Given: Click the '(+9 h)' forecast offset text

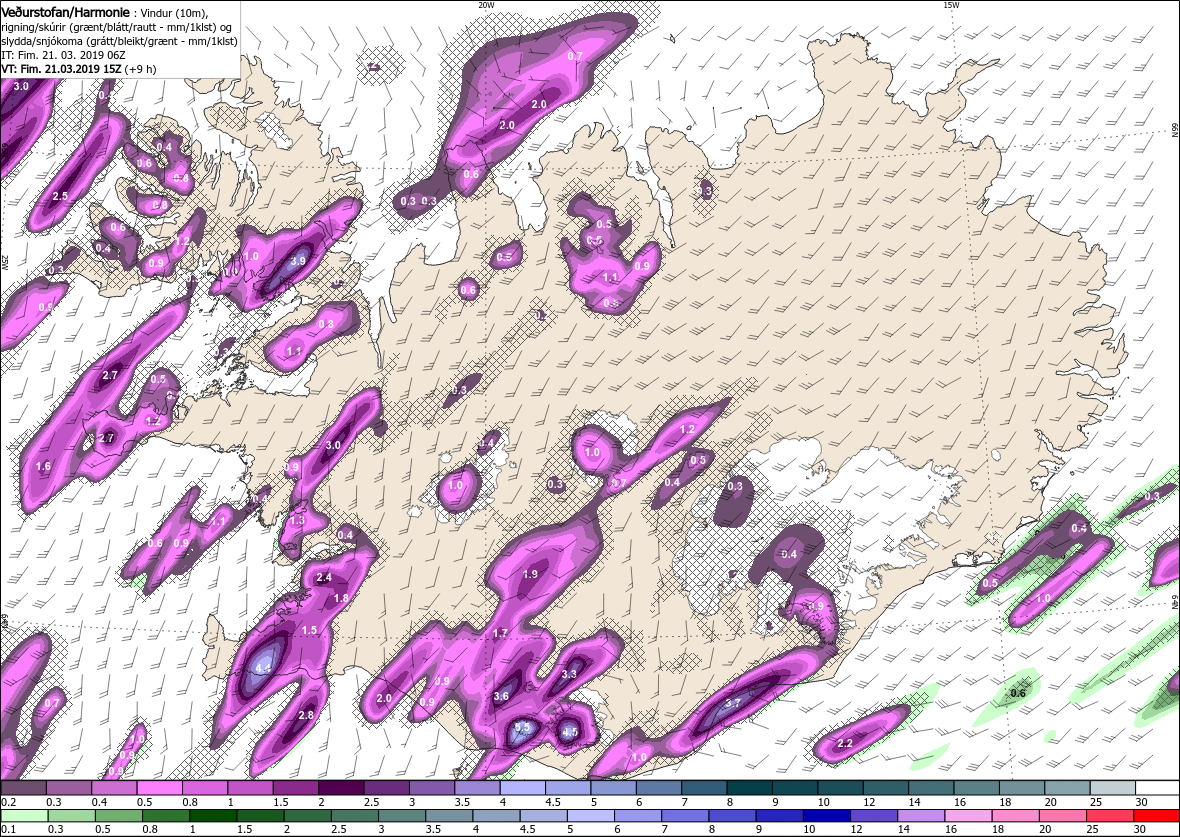Looking at the screenshot, I should [x=140, y=68].
